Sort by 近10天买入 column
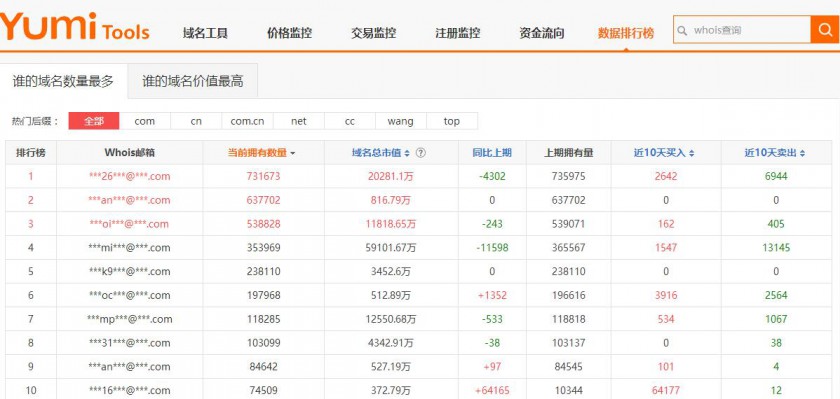The image size is (840, 399). [664, 153]
